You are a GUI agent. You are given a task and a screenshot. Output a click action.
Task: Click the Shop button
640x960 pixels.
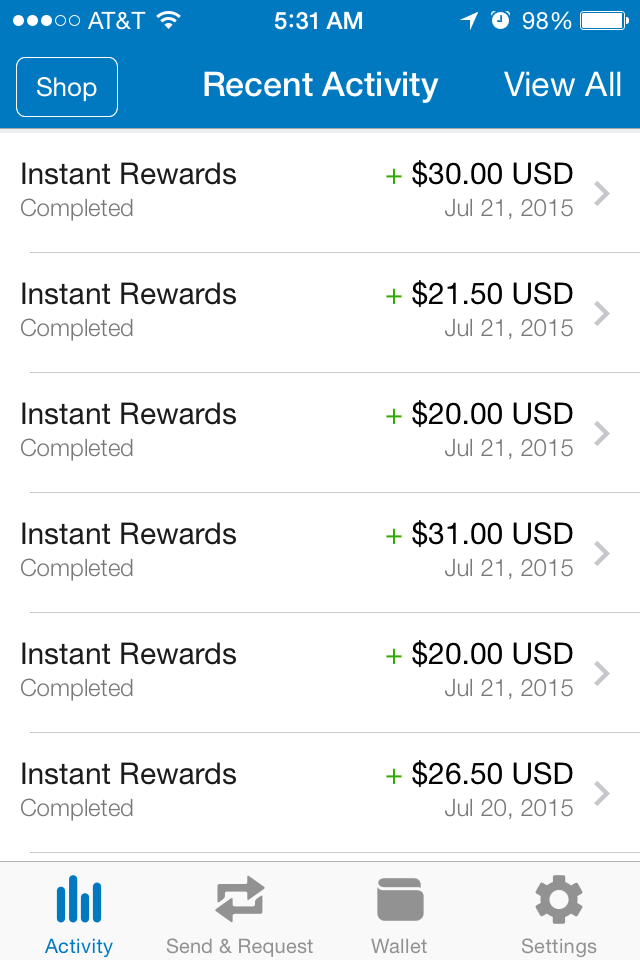click(67, 87)
